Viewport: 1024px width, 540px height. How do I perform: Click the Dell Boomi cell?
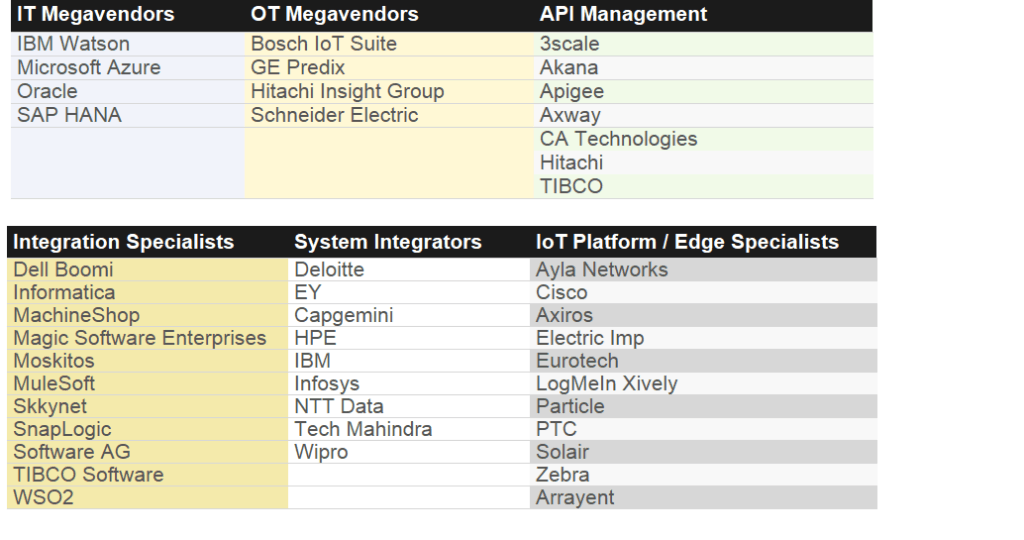click(x=63, y=270)
